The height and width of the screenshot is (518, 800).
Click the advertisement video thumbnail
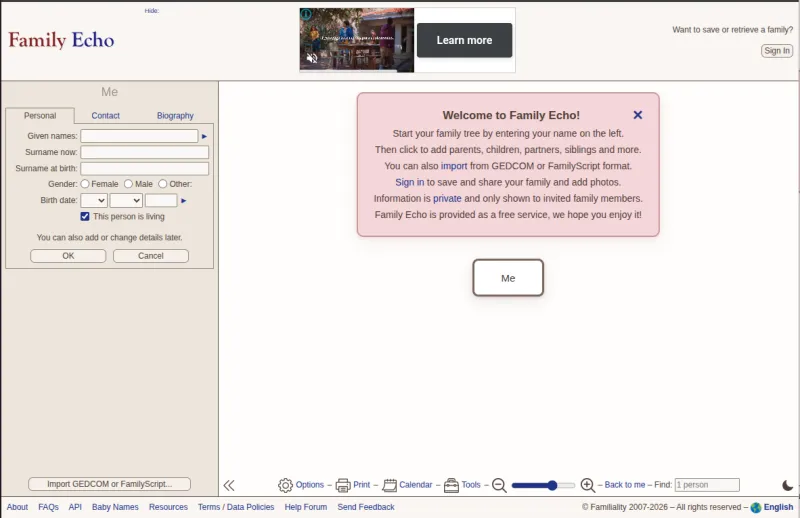357,40
